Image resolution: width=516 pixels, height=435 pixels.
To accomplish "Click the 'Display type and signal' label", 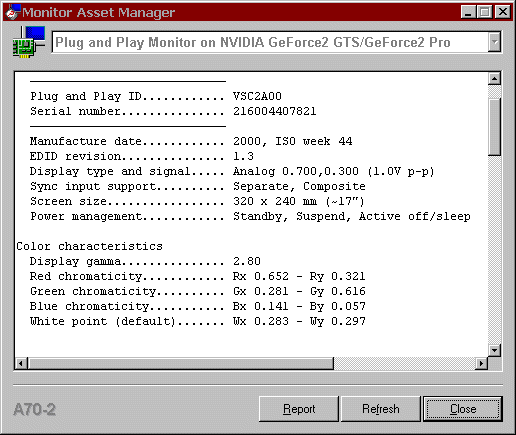I will tap(110, 172).
